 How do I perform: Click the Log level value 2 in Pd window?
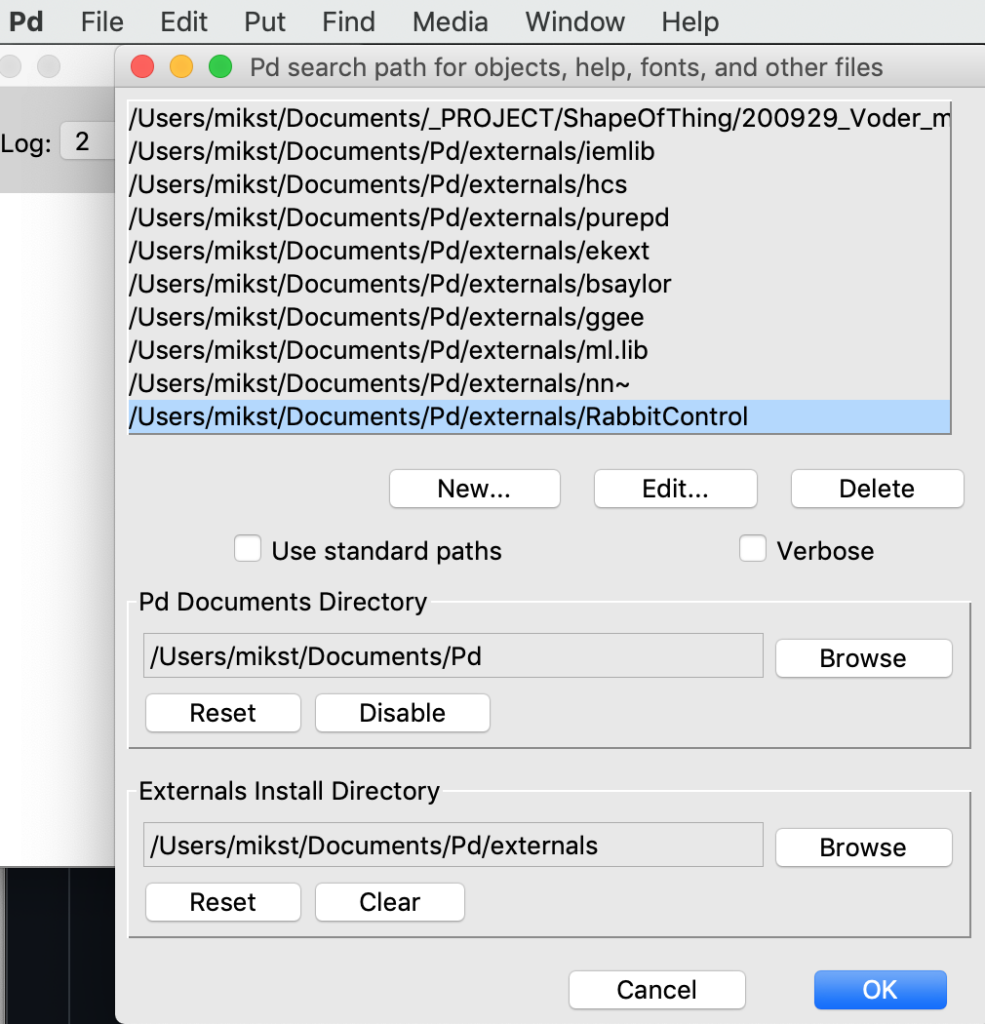(87, 141)
